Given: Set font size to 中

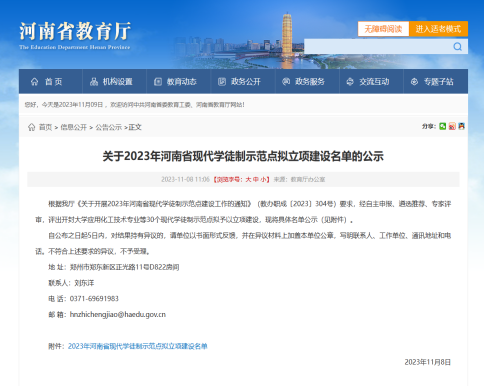Looking at the screenshot, I should point(256,179).
